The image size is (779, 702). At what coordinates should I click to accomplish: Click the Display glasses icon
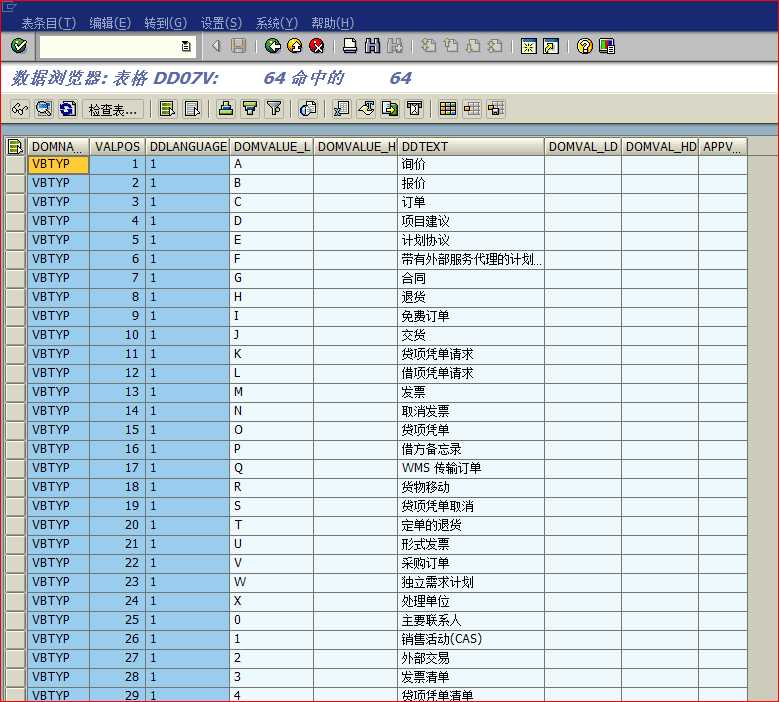tap(20, 109)
